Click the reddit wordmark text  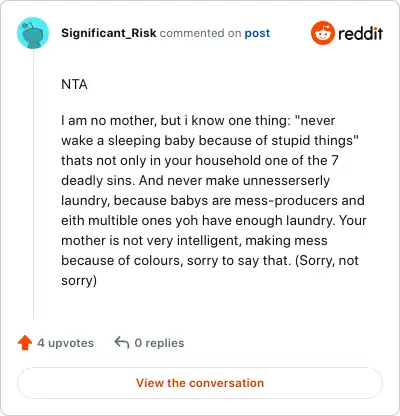(360, 33)
